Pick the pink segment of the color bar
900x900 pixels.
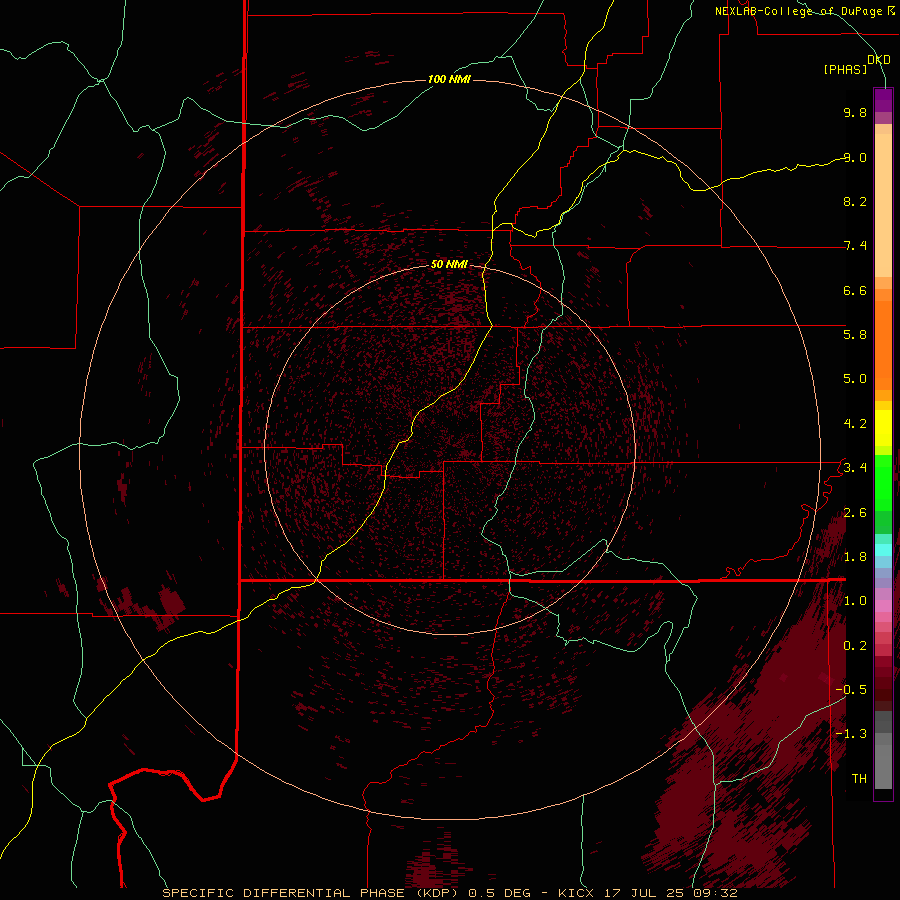pyautogui.click(x=883, y=606)
